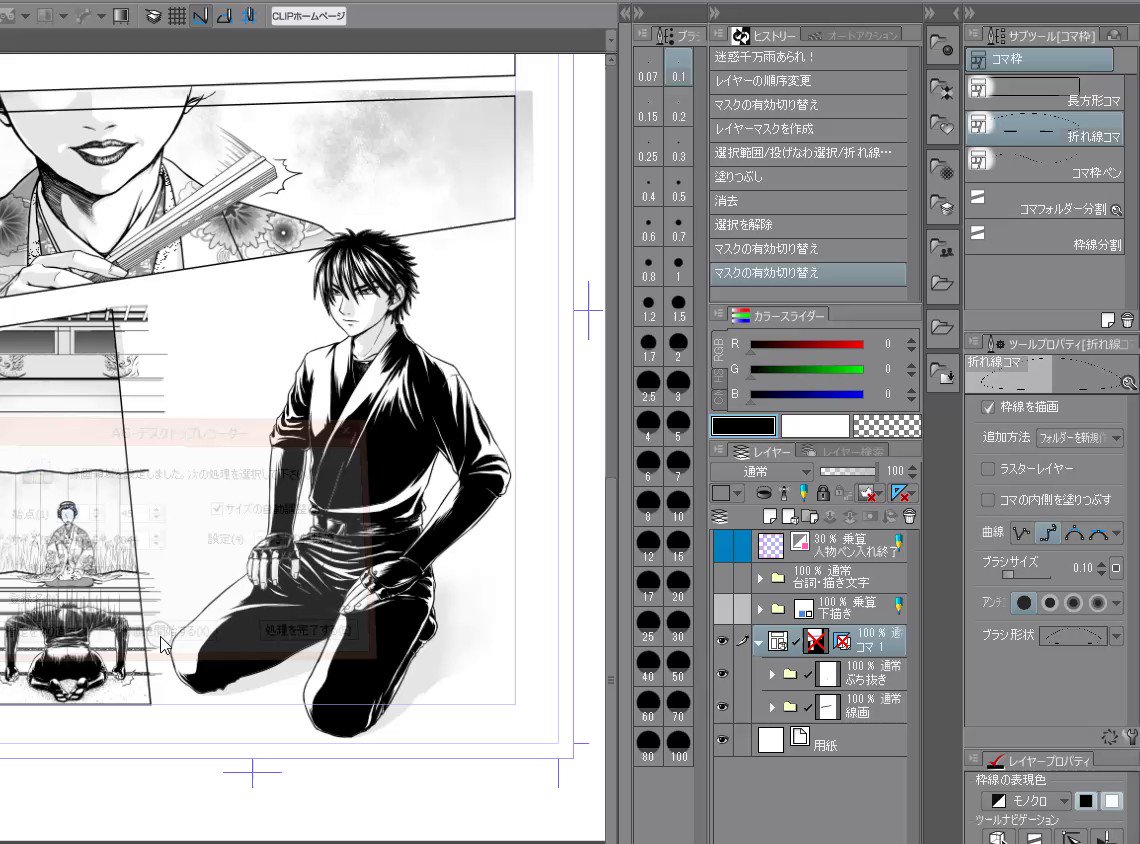Viewport: 1140px width, 844px height.
Task: Select the 人物ペン入れ終了 layer
Action: (x=829, y=546)
